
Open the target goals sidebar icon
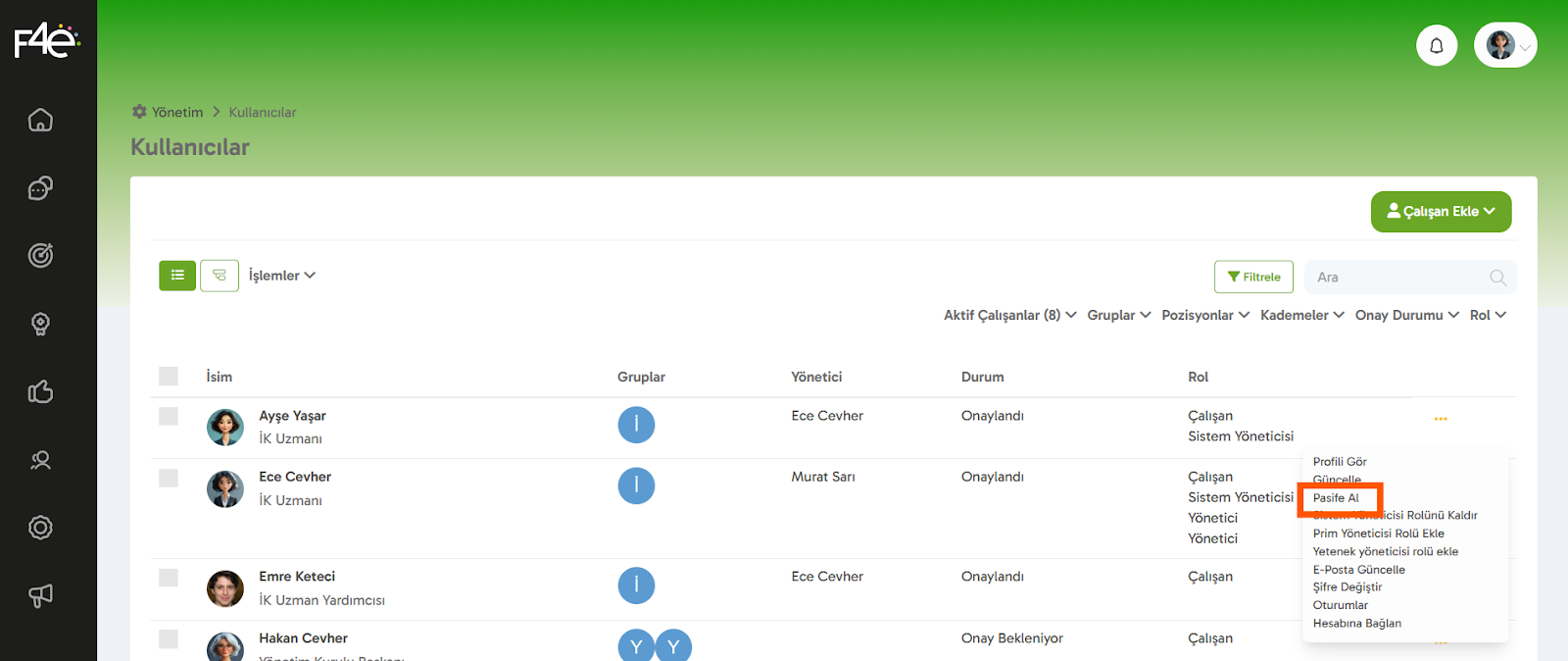coord(40,256)
